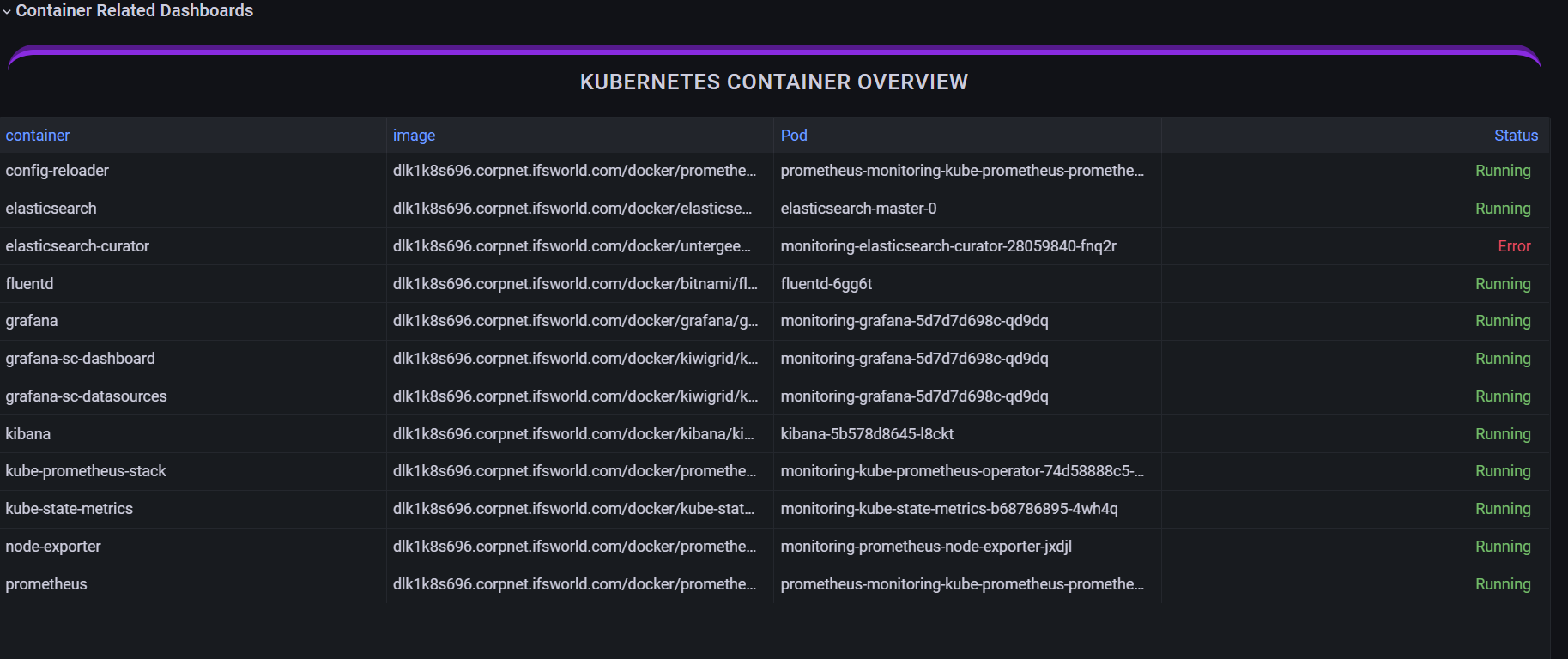
Task: Sort by the Pod column header
Action: (794, 136)
